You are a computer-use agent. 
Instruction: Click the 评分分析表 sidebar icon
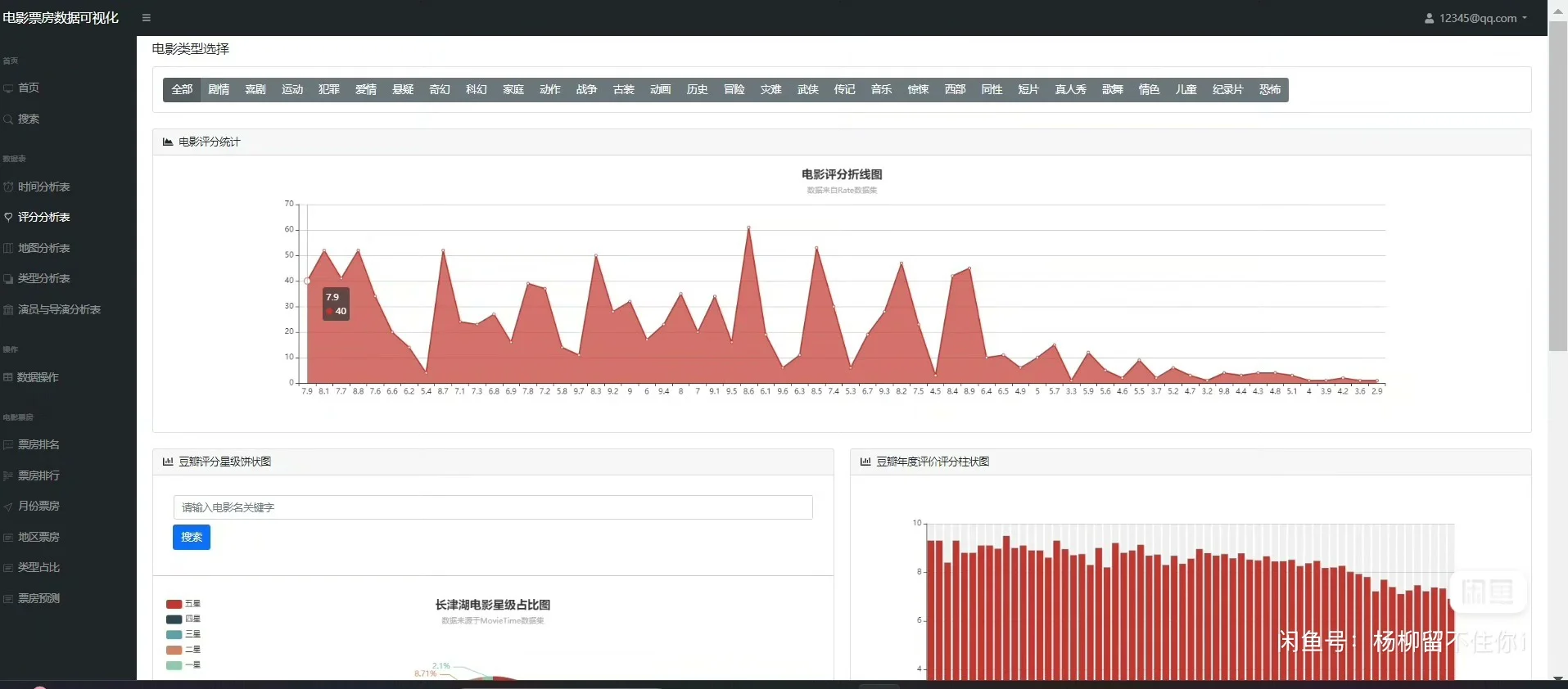click(8, 217)
